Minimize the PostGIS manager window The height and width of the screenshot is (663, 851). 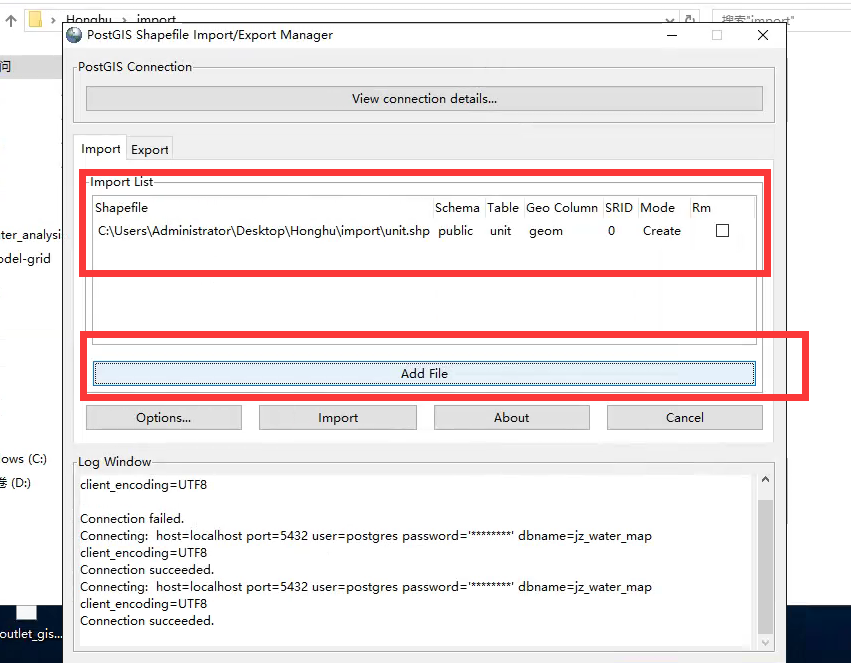tap(672, 35)
